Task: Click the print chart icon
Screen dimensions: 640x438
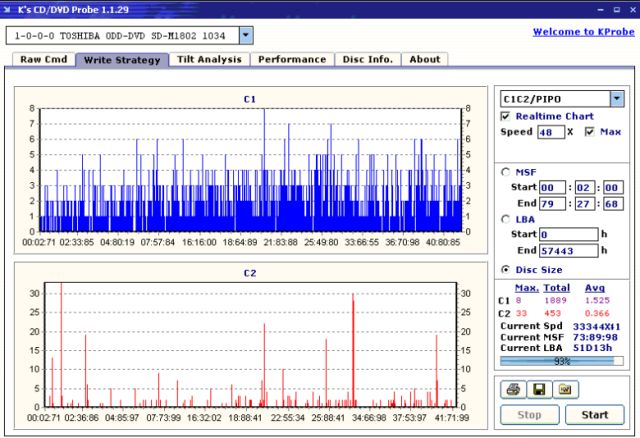Action: pyautogui.click(x=513, y=389)
